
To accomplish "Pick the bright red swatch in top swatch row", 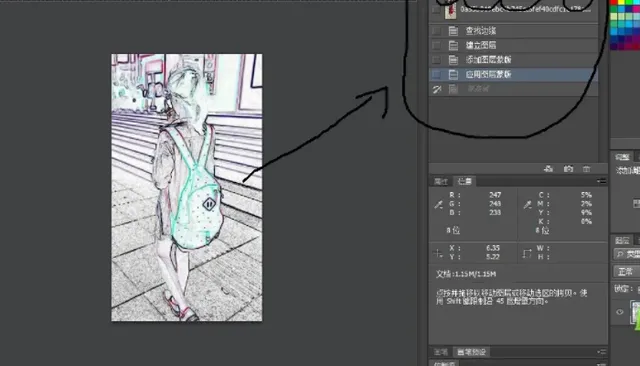I will (614, 3).
